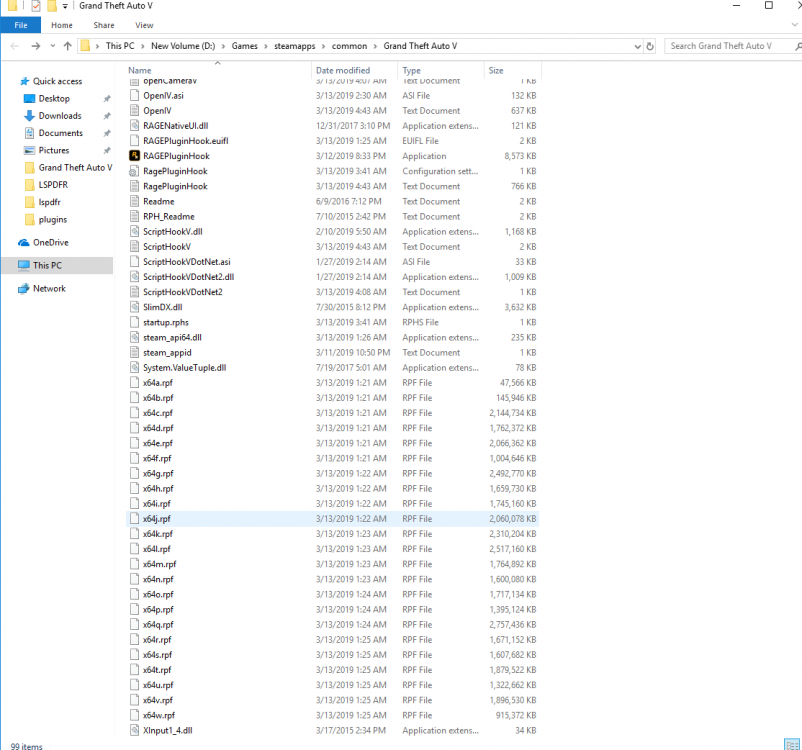Click the Search Grand Theft Auto V field
802x750 pixels.
(x=732, y=46)
